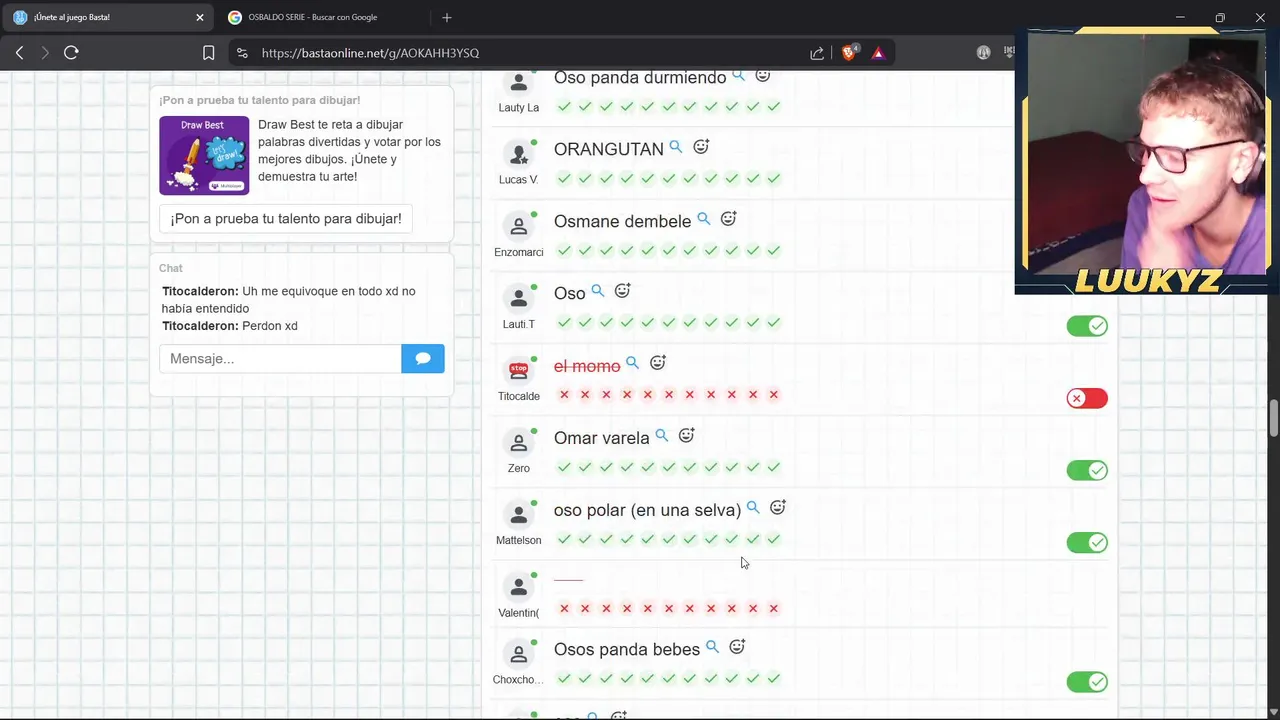Click the Mattelson player avatar

tap(518, 515)
